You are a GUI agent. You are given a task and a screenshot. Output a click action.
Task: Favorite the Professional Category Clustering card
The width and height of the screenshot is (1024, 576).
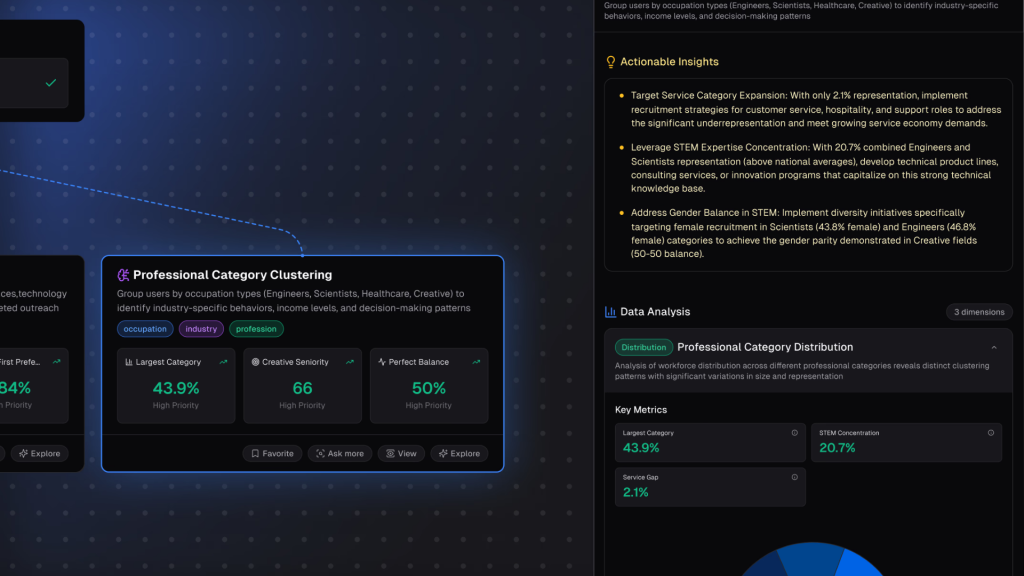point(272,453)
